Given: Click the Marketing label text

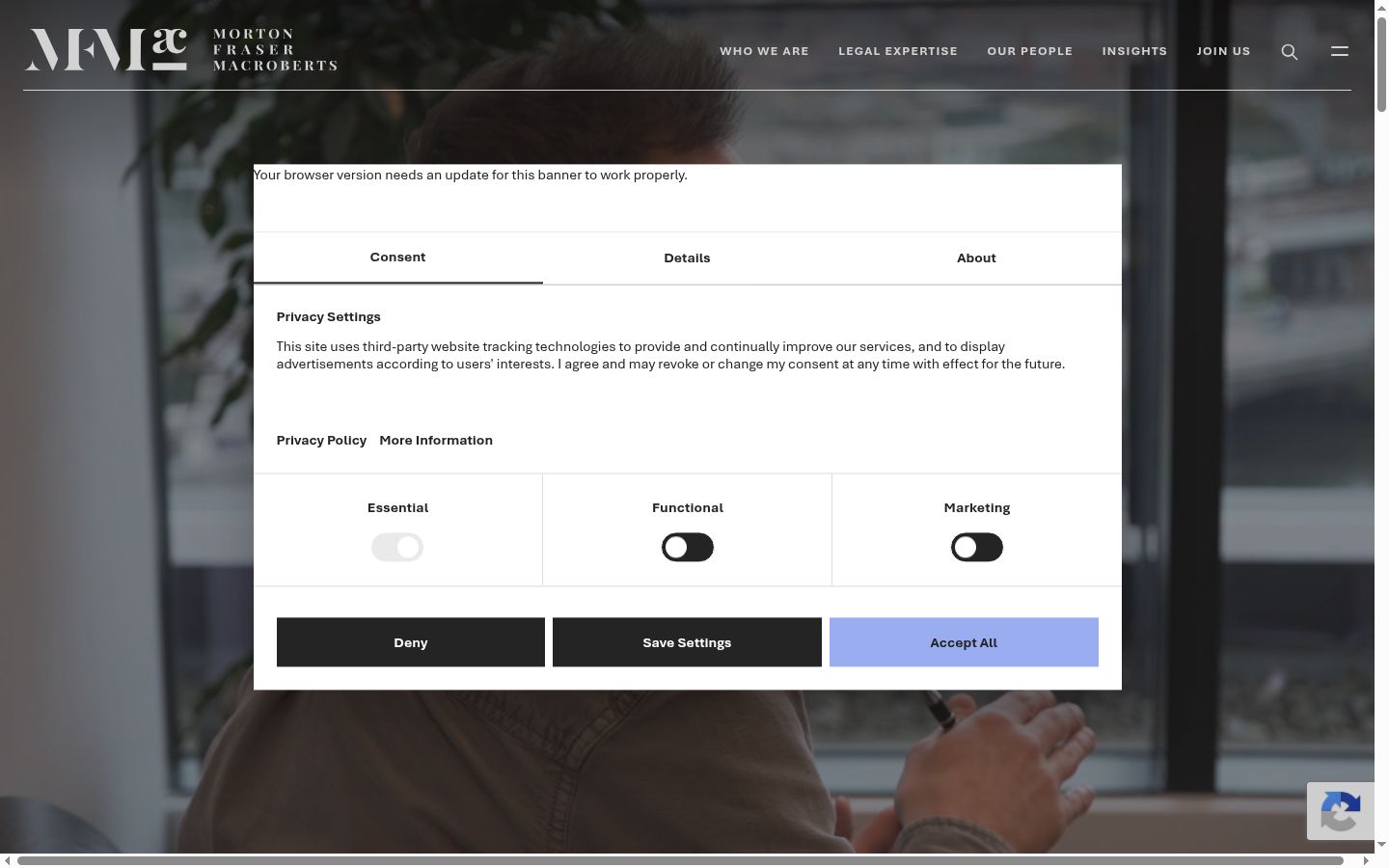Looking at the screenshot, I should pos(977,507).
